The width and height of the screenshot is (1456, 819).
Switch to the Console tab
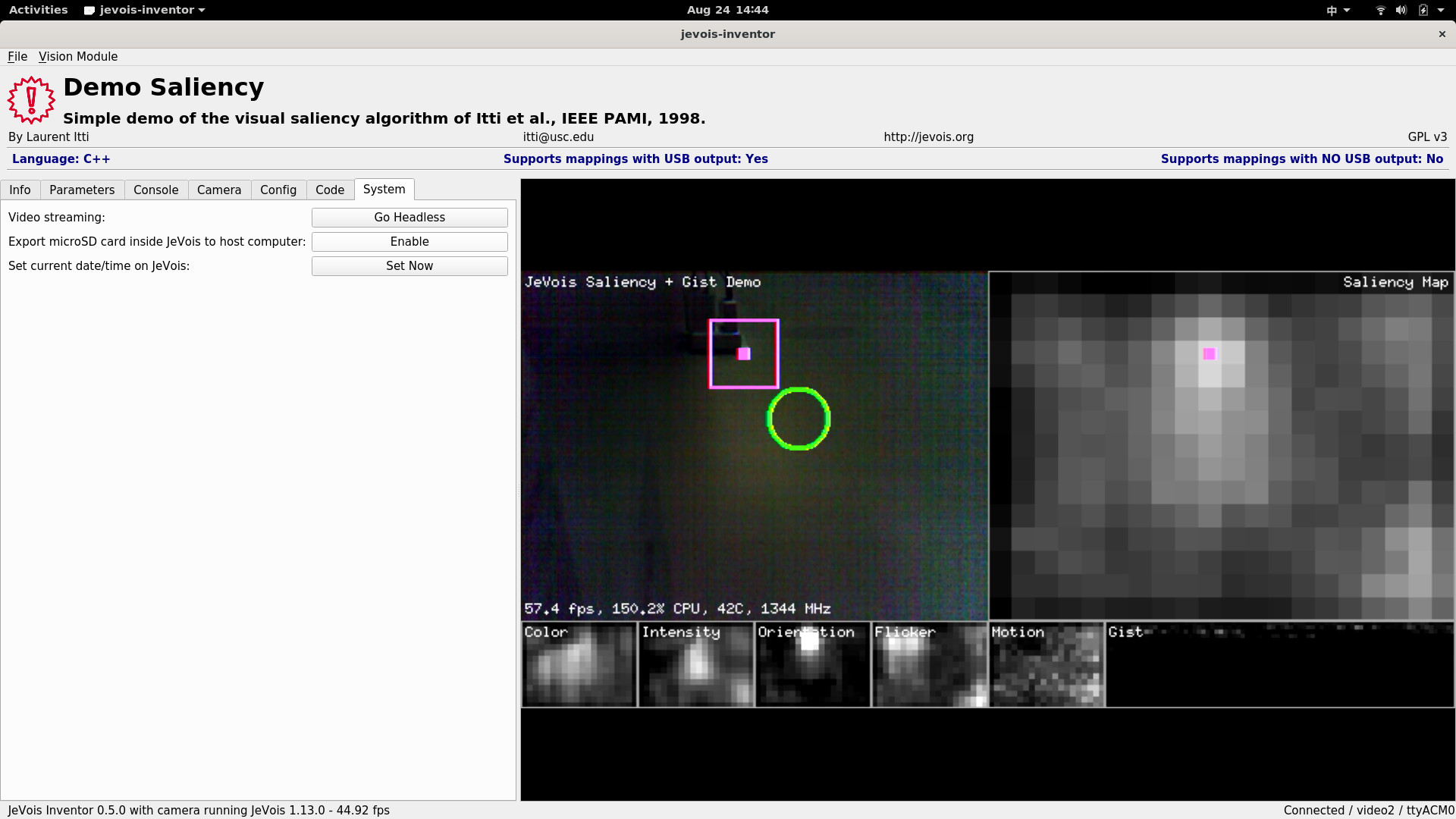coord(155,190)
